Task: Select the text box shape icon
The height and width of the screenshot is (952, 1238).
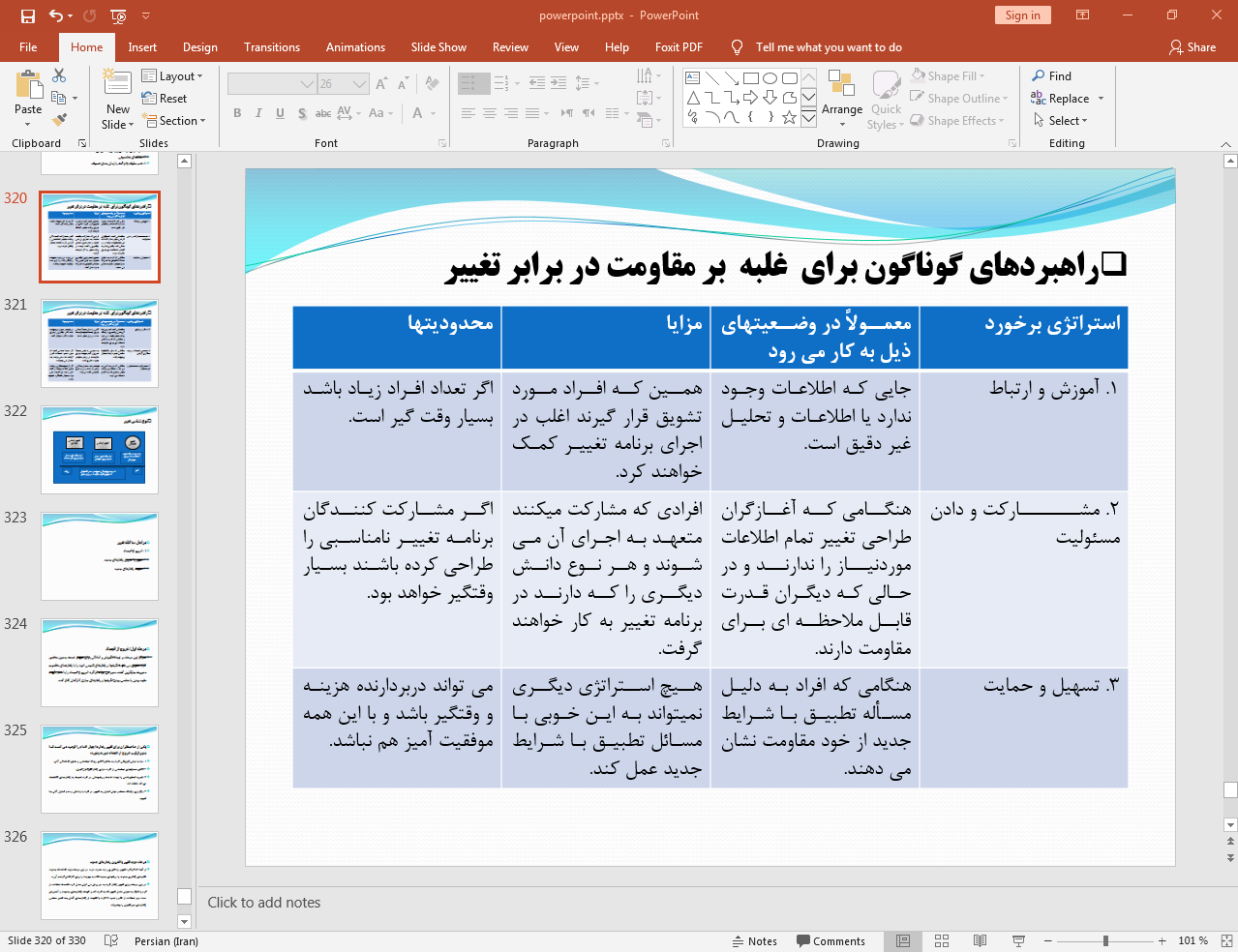Action: click(693, 77)
